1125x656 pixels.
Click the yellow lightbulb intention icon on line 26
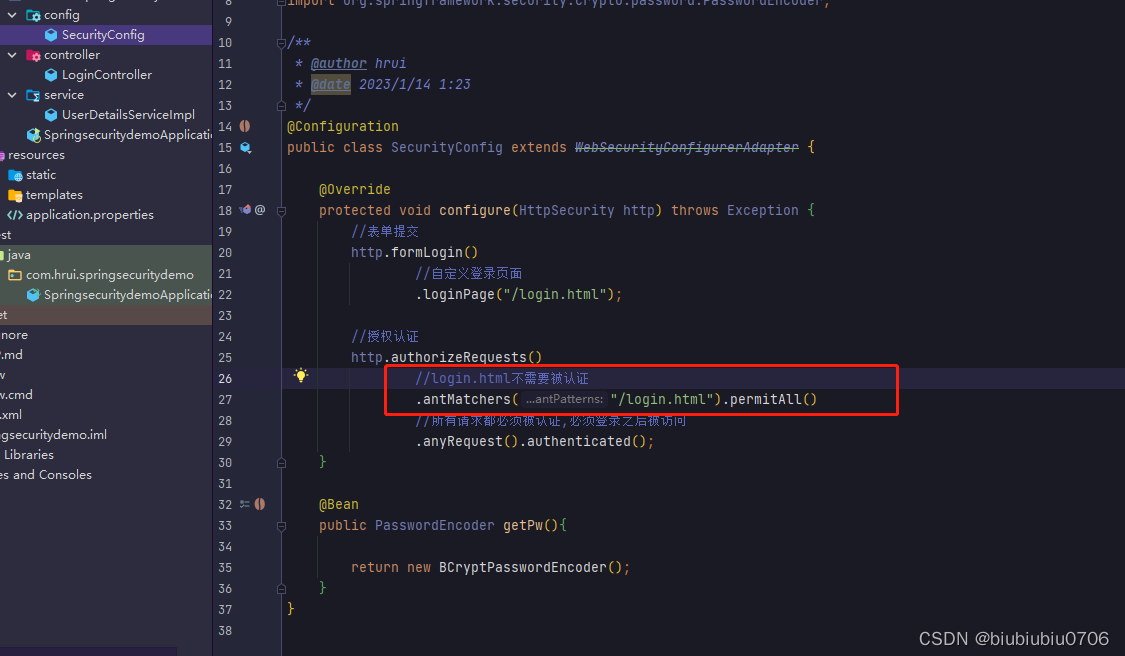pyautogui.click(x=301, y=375)
